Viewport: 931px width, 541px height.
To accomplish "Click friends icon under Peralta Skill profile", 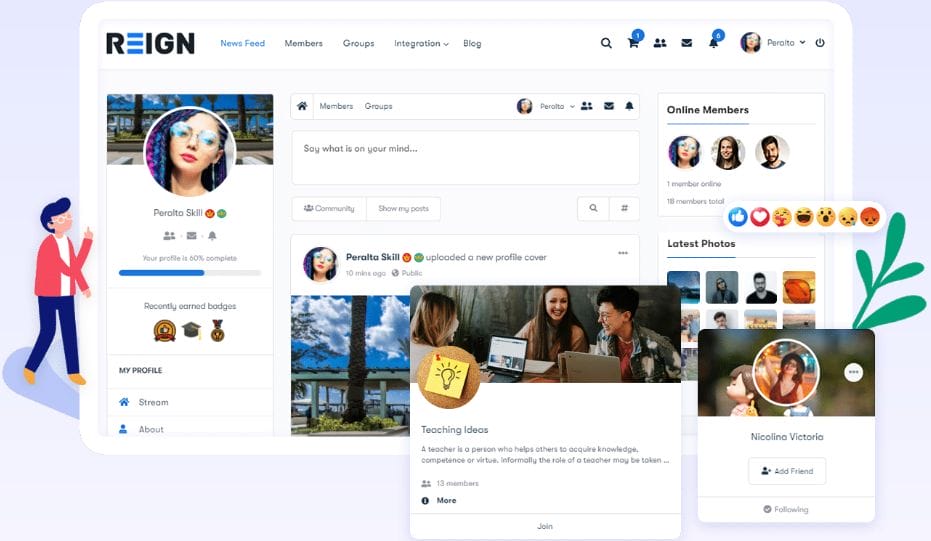I will pos(169,236).
